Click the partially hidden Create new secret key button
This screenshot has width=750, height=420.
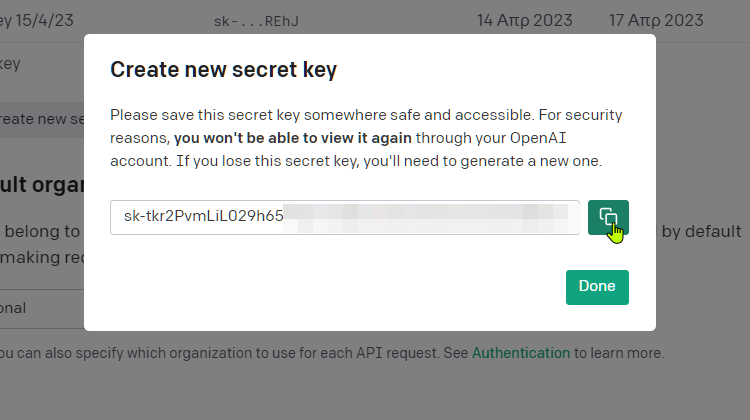42,119
